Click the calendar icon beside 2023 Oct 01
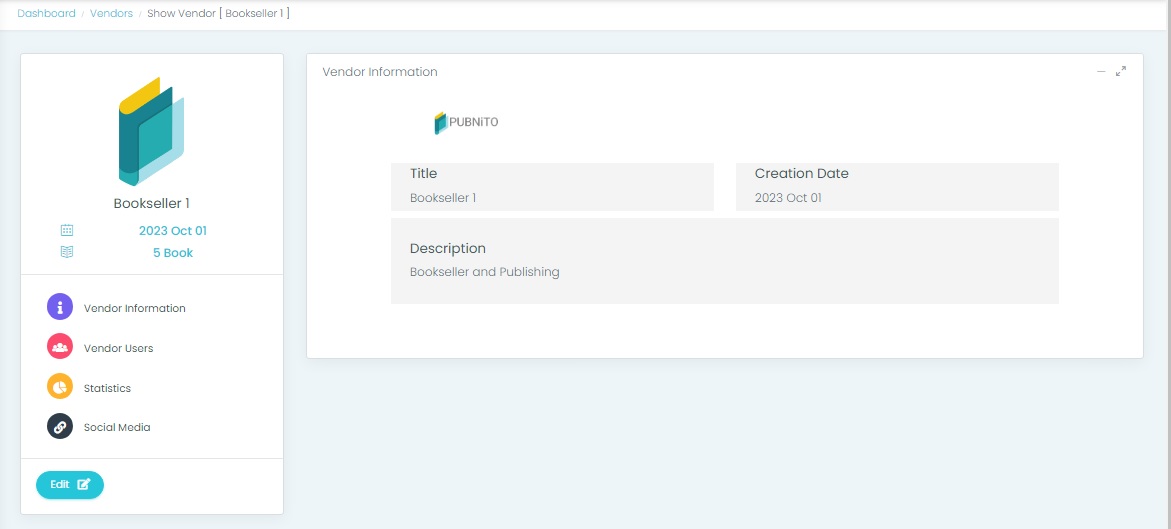 pos(67,230)
